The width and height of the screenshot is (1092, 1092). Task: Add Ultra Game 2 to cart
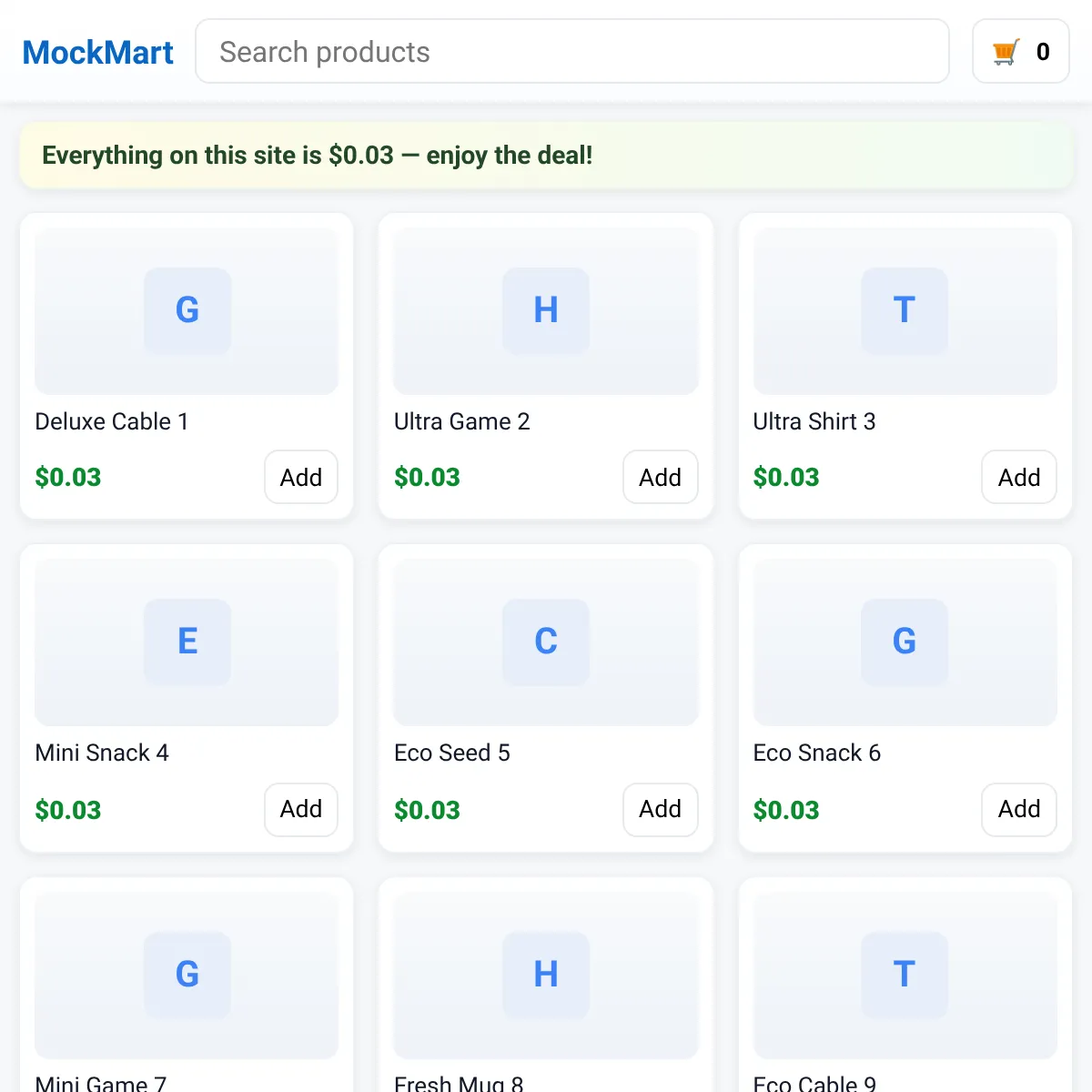click(x=660, y=477)
